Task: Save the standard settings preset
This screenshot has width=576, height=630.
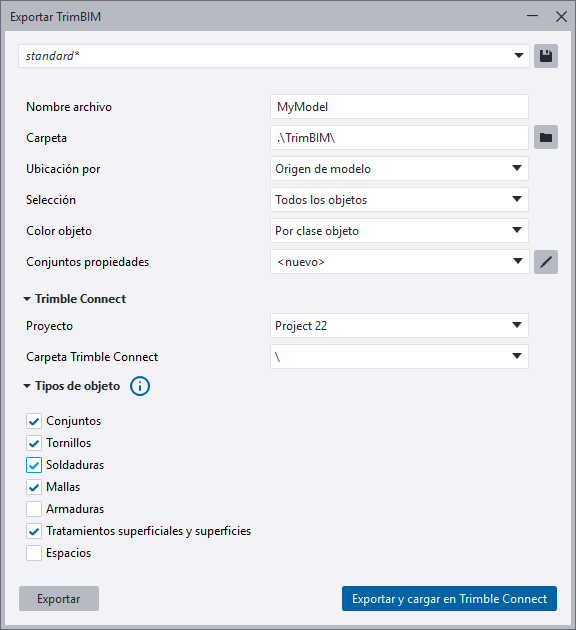Action: pos(545,56)
